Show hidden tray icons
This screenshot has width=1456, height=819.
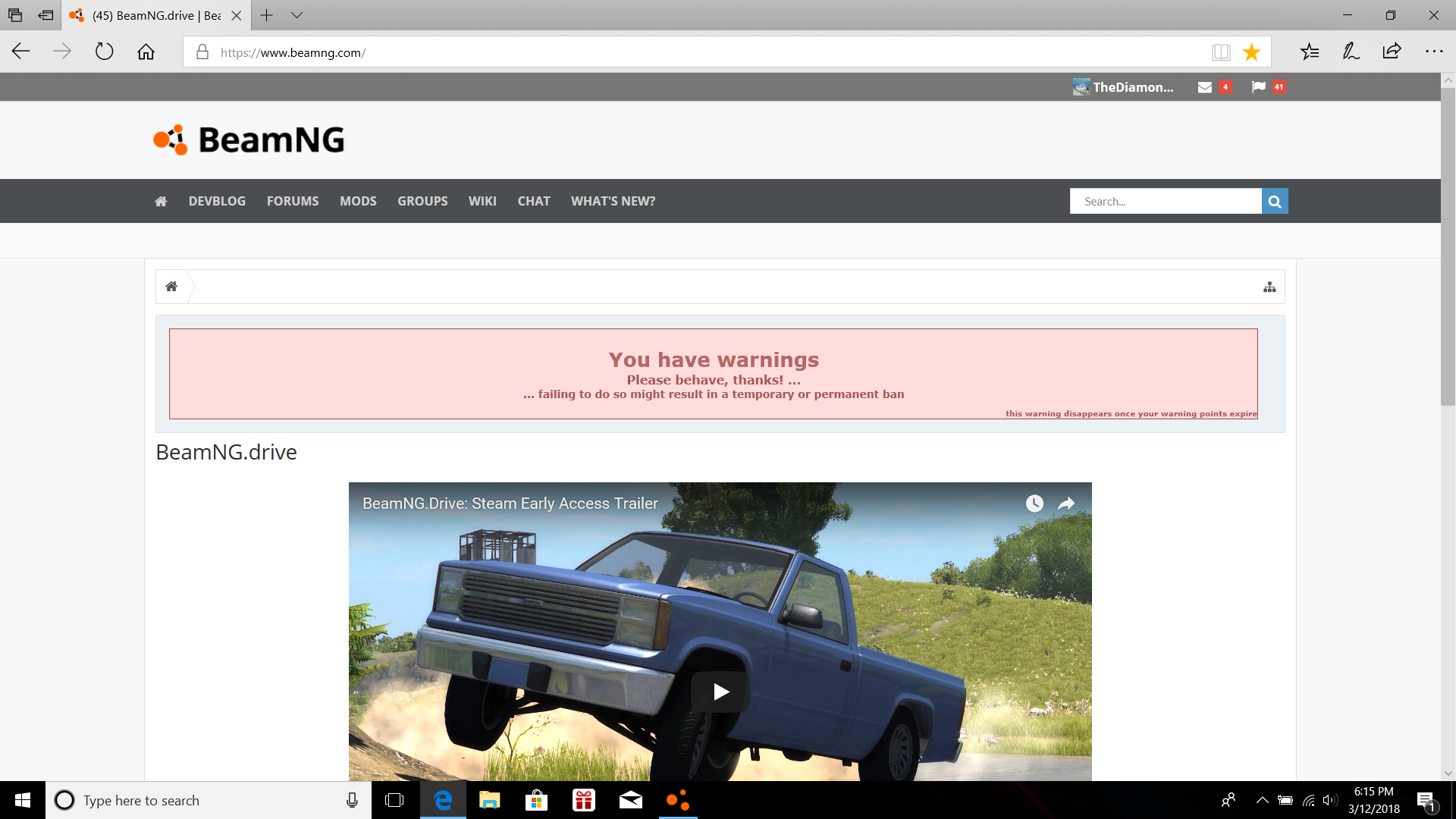pyautogui.click(x=1262, y=800)
